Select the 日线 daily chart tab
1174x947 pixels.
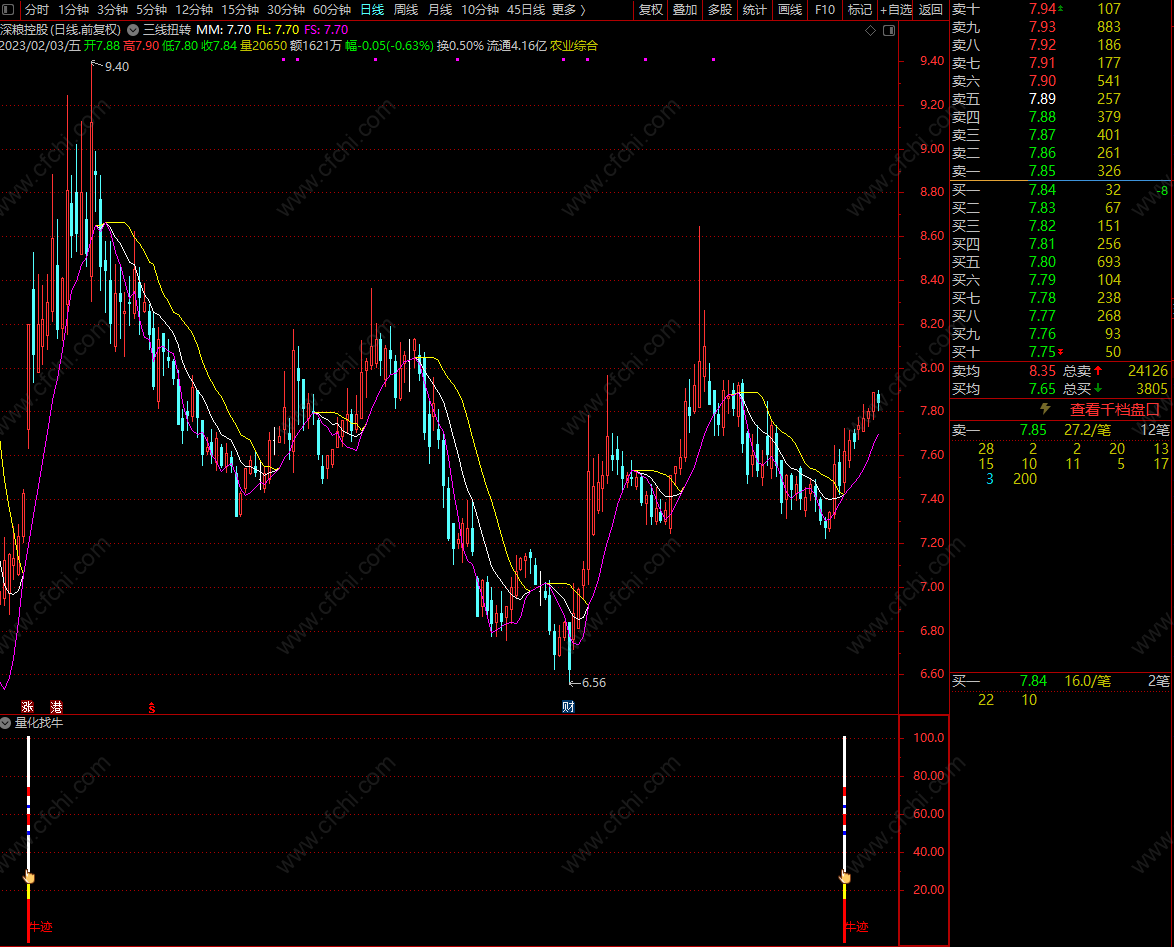click(x=372, y=10)
